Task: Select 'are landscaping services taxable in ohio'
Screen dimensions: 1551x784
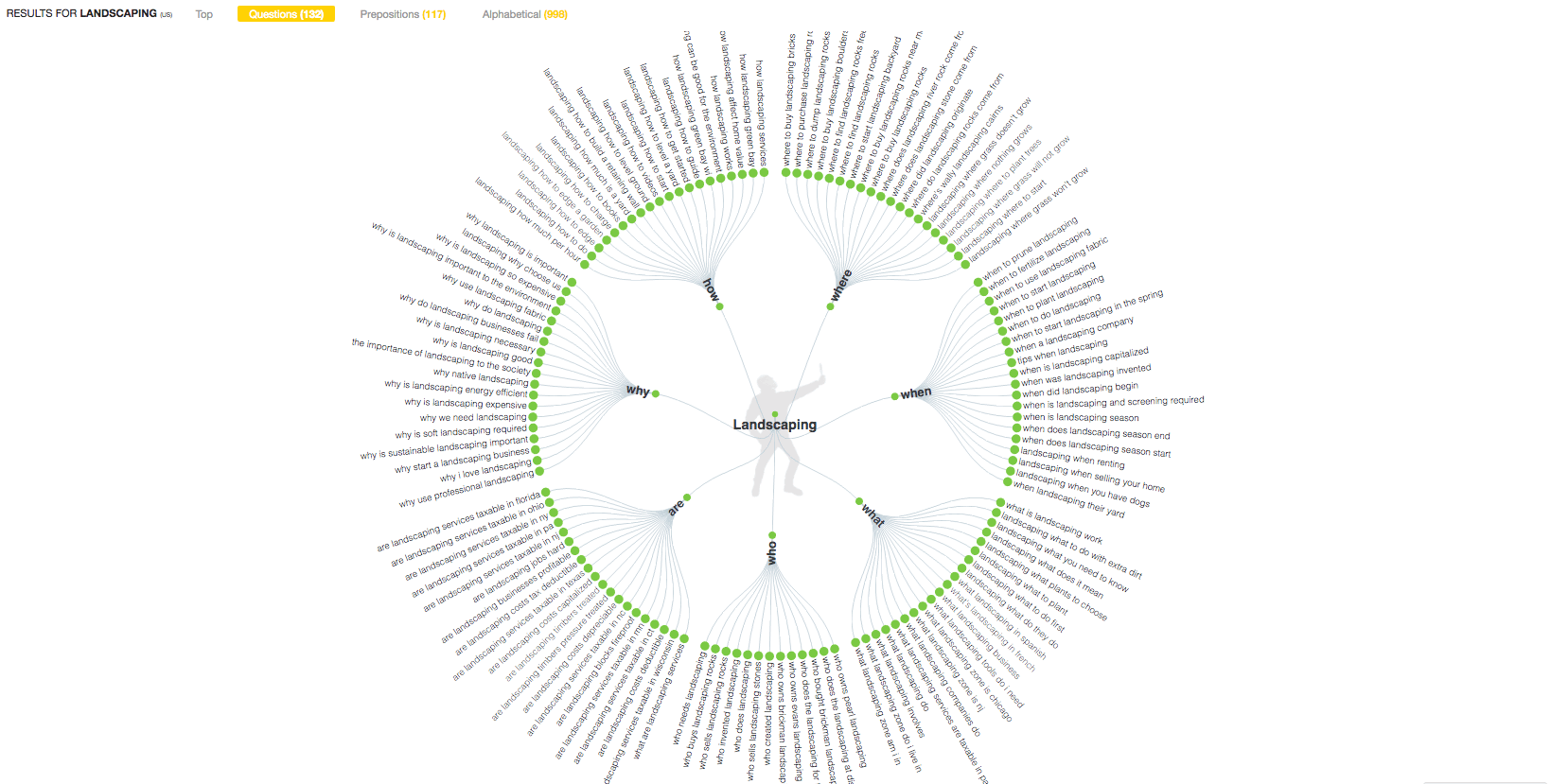Action: click(468, 534)
